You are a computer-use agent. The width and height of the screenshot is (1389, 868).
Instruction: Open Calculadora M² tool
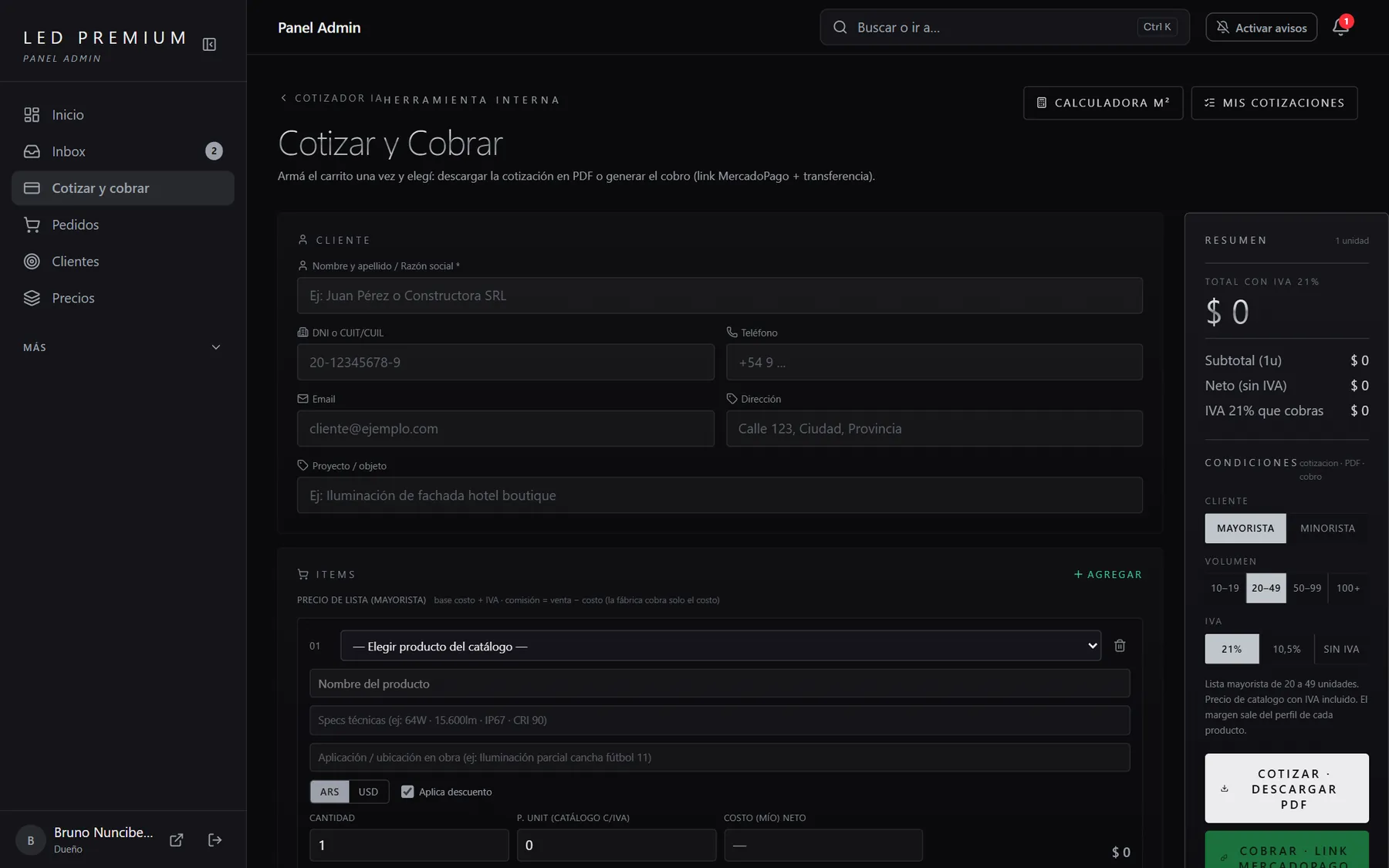(1103, 103)
